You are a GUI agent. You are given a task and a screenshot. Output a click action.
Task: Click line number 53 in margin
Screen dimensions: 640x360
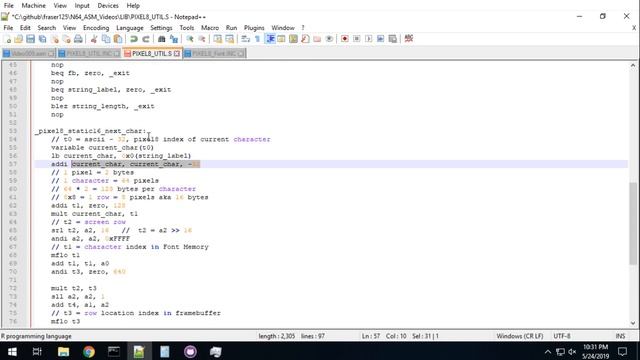[13, 131]
